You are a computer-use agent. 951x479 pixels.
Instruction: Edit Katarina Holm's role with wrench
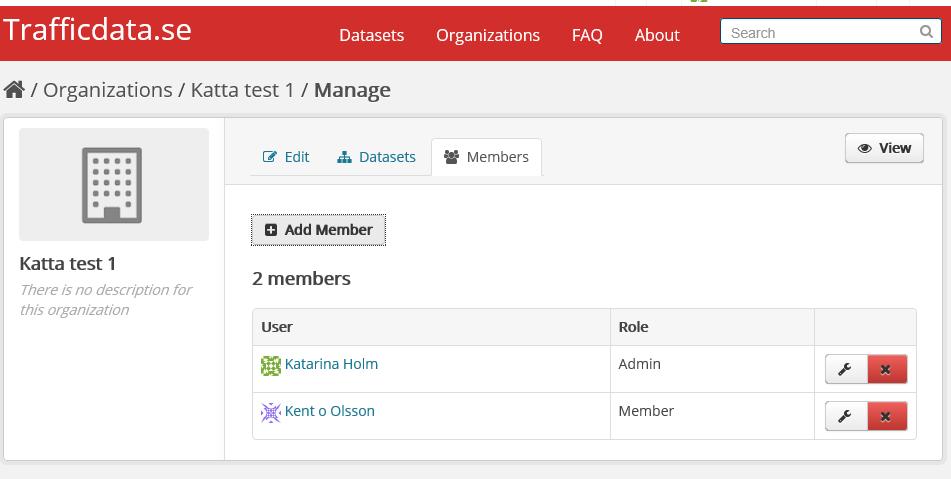pos(846,369)
